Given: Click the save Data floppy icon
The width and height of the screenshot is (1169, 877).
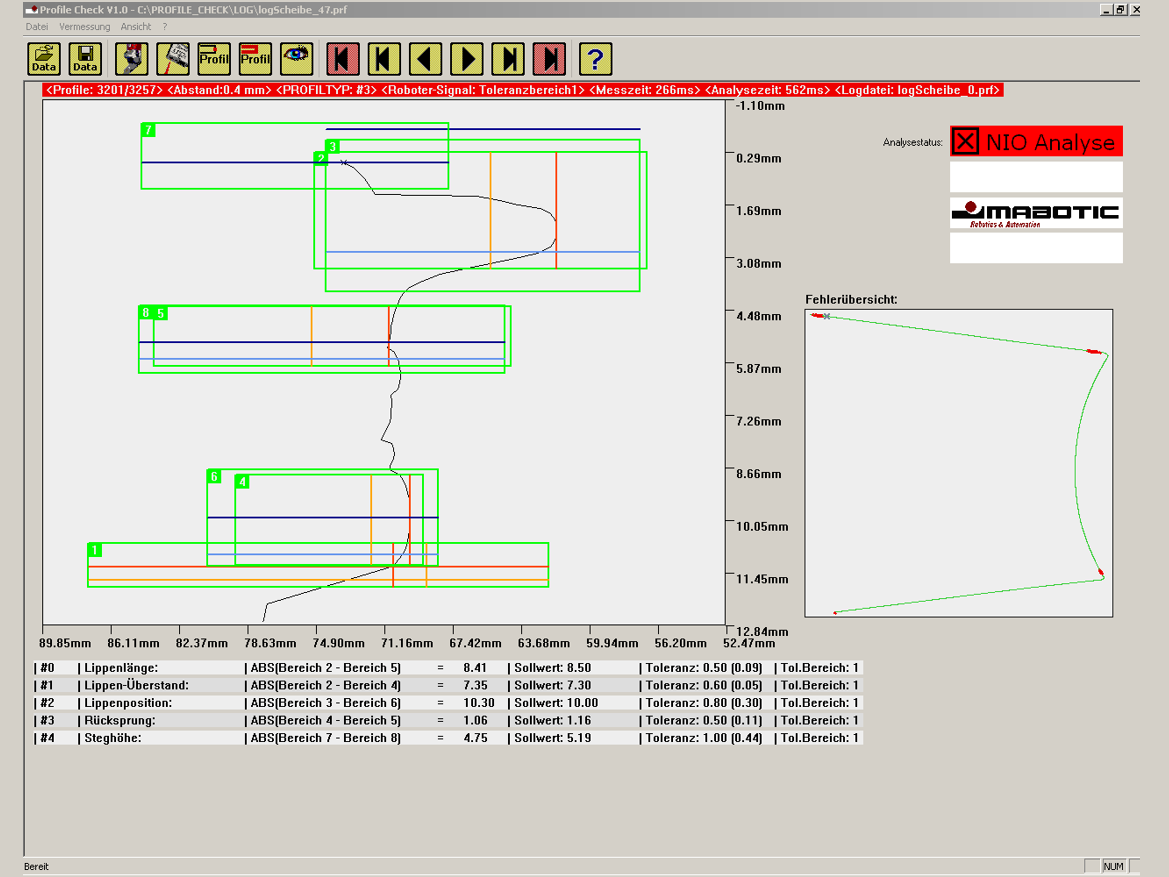Looking at the screenshot, I should pos(86,59).
